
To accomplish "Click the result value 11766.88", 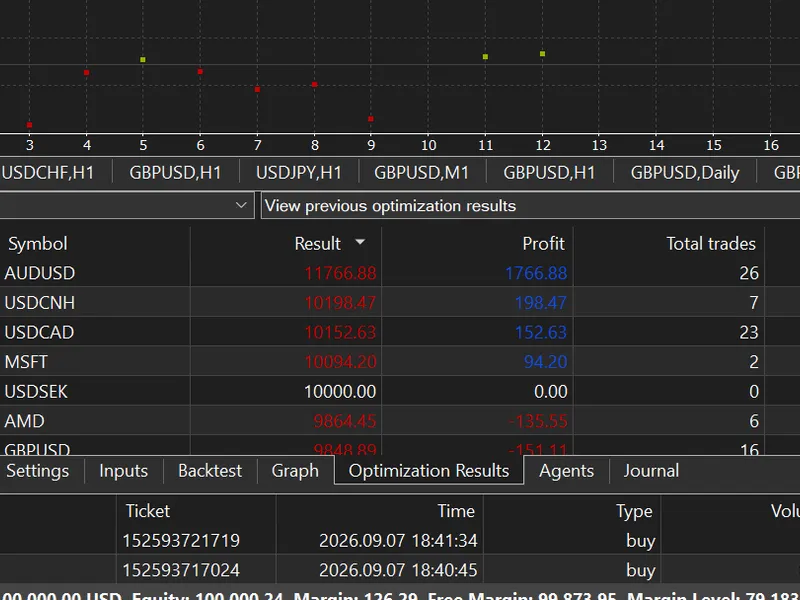I will [340, 273].
